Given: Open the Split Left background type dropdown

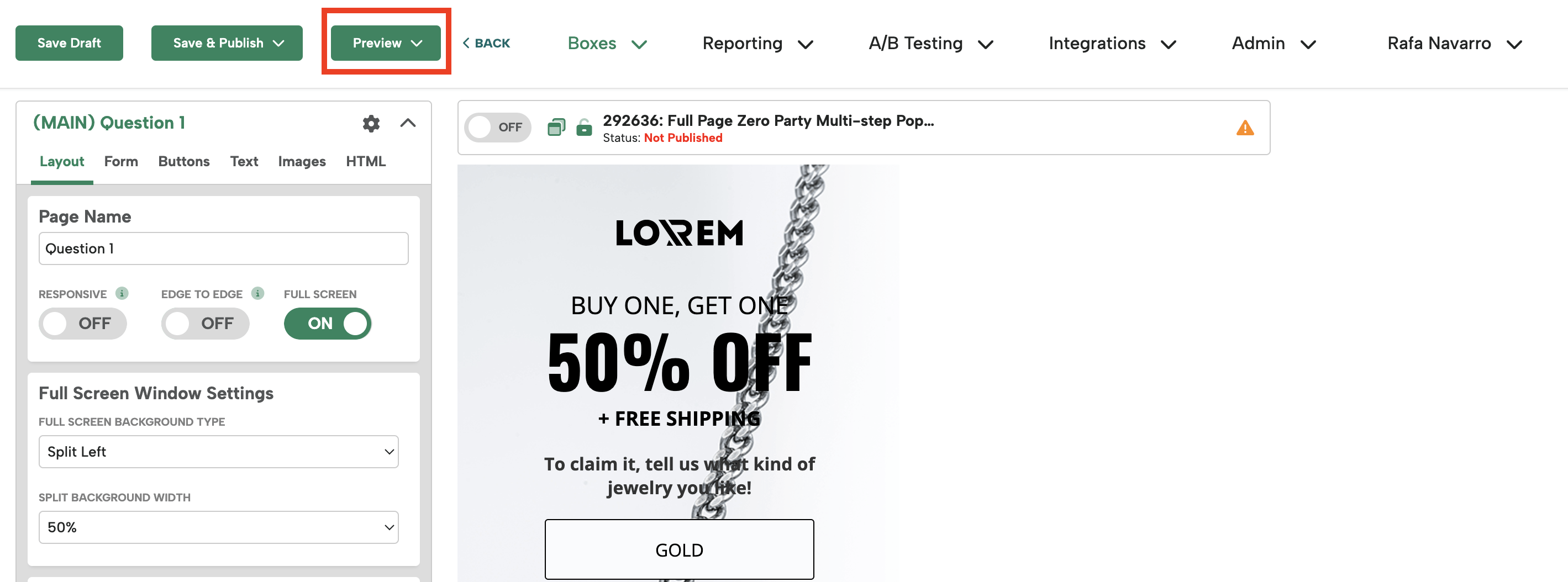Looking at the screenshot, I should [218, 451].
